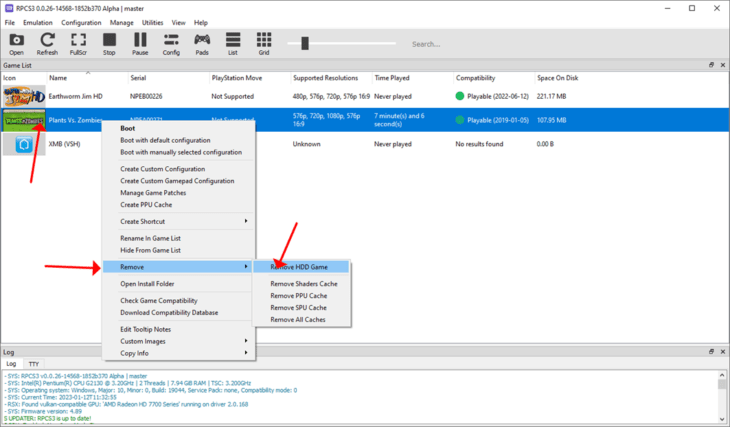Adjust the icon size slider handle
The image size is (730, 427).
click(305, 43)
